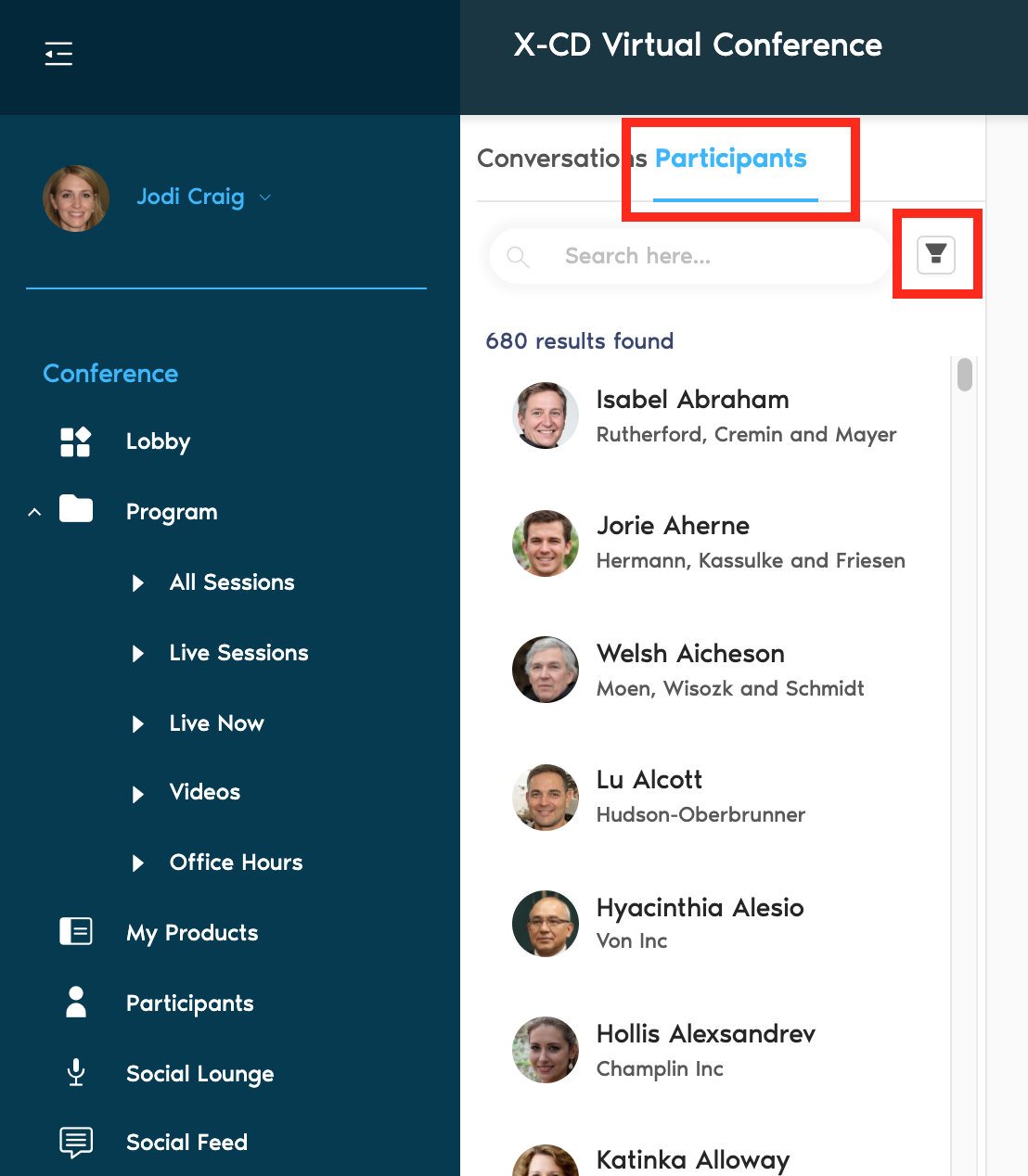Go to Lobby in the sidebar

pos(158,441)
